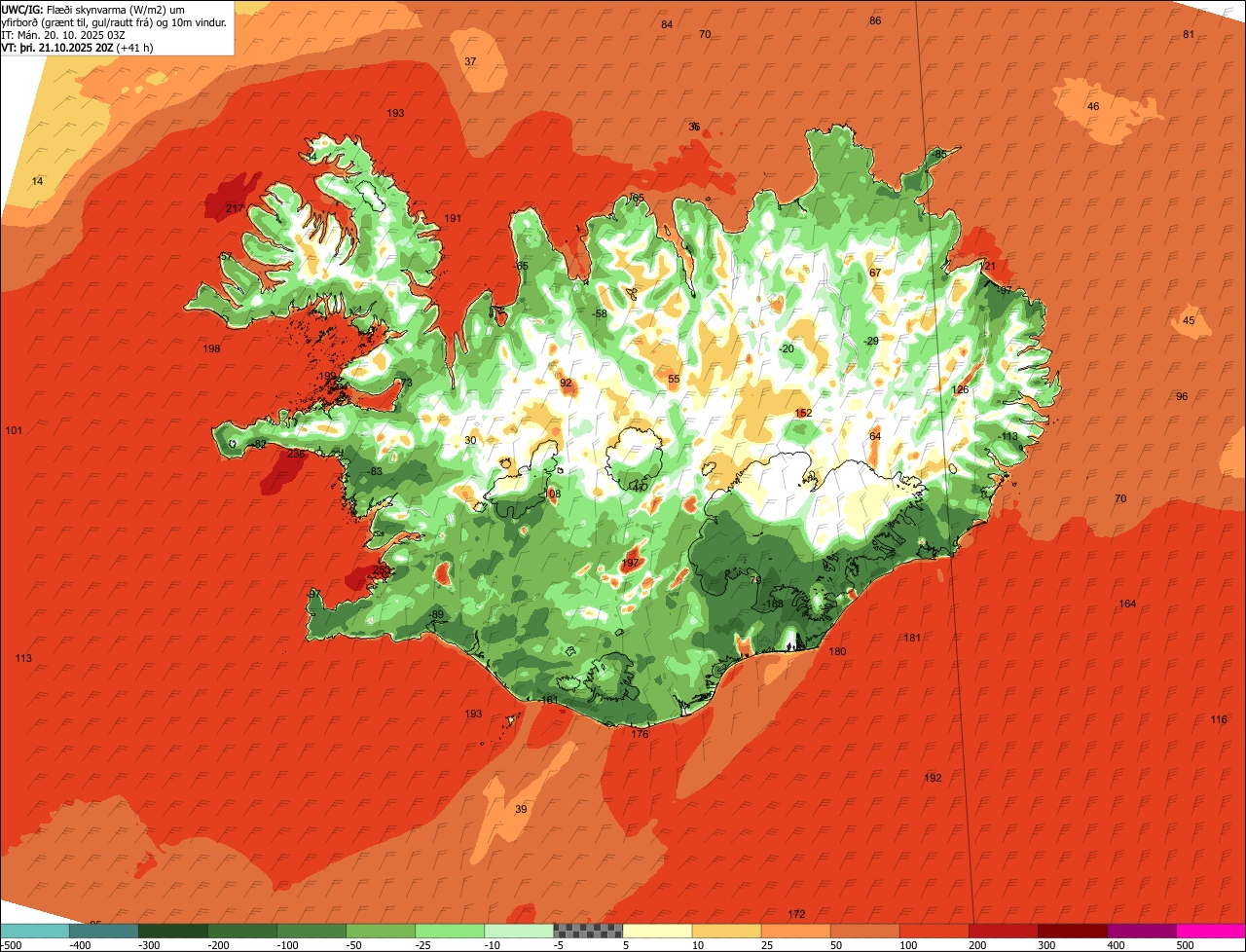Image resolution: width=1246 pixels, height=952 pixels.
Task: Click the value 101 at the left edge
Action: pos(14,430)
